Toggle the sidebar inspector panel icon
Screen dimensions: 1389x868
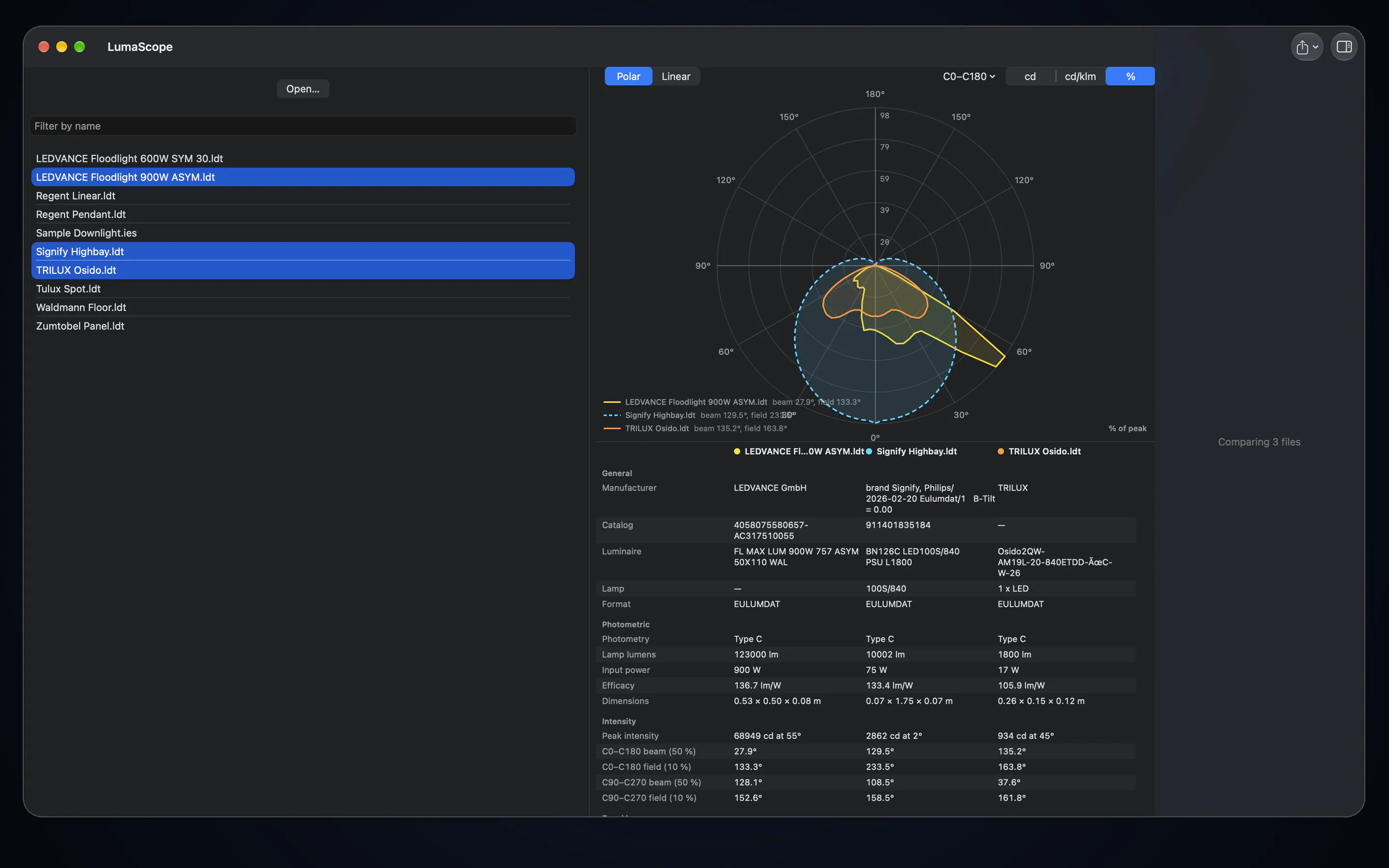click(x=1344, y=47)
